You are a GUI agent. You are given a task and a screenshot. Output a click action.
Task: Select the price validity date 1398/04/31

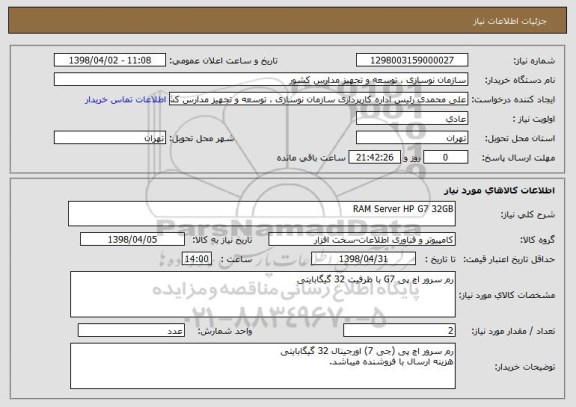click(x=363, y=259)
